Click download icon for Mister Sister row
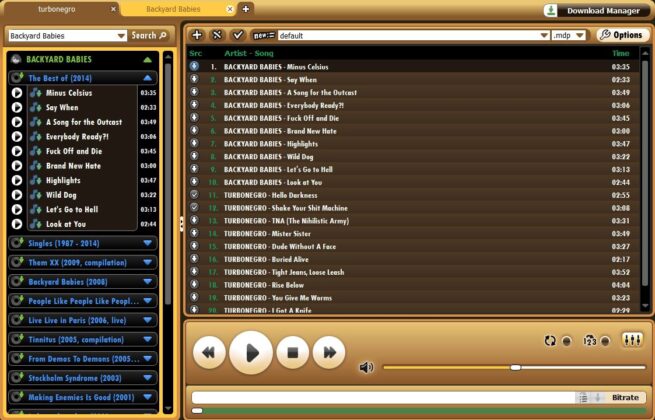 pyautogui.click(x=194, y=233)
